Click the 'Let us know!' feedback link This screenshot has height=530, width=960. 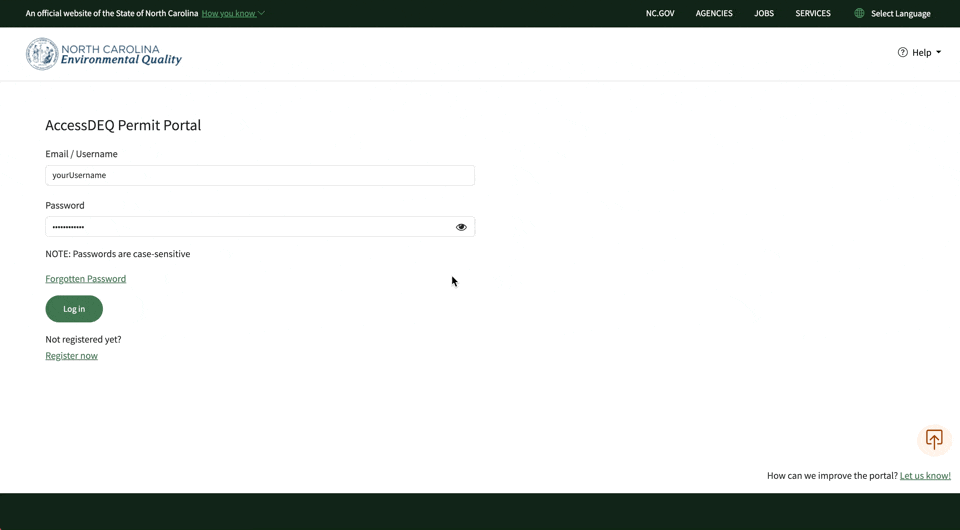coord(925,476)
